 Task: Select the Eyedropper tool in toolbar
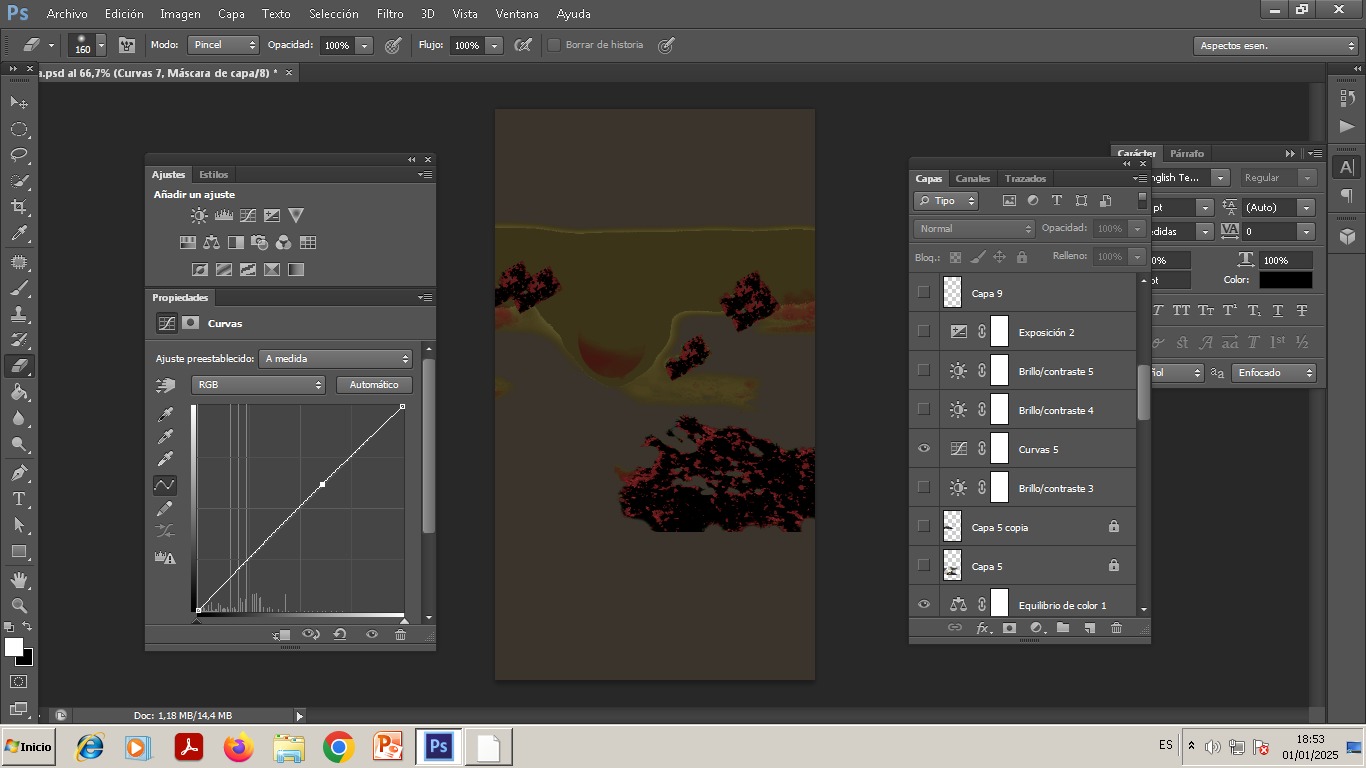19,234
